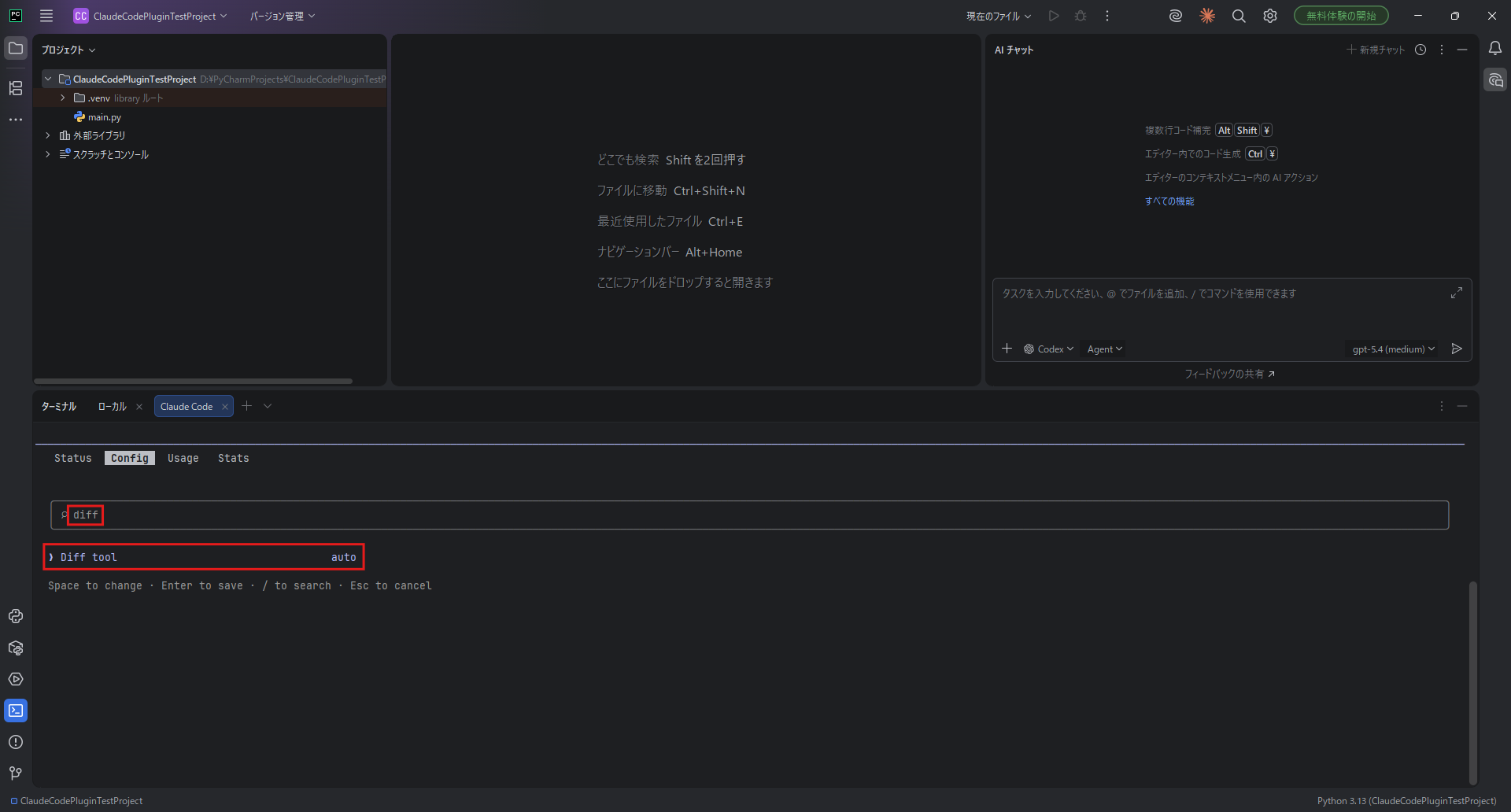The image size is (1511, 812).
Task: Open the search everywhere magnifier icon
Action: tap(1238, 16)
